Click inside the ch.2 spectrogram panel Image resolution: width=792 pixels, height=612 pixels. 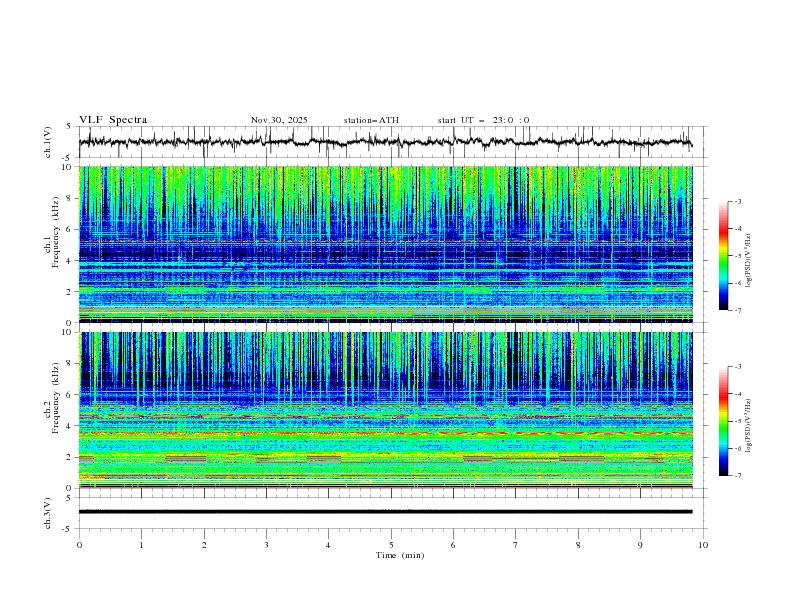point(385,410)
